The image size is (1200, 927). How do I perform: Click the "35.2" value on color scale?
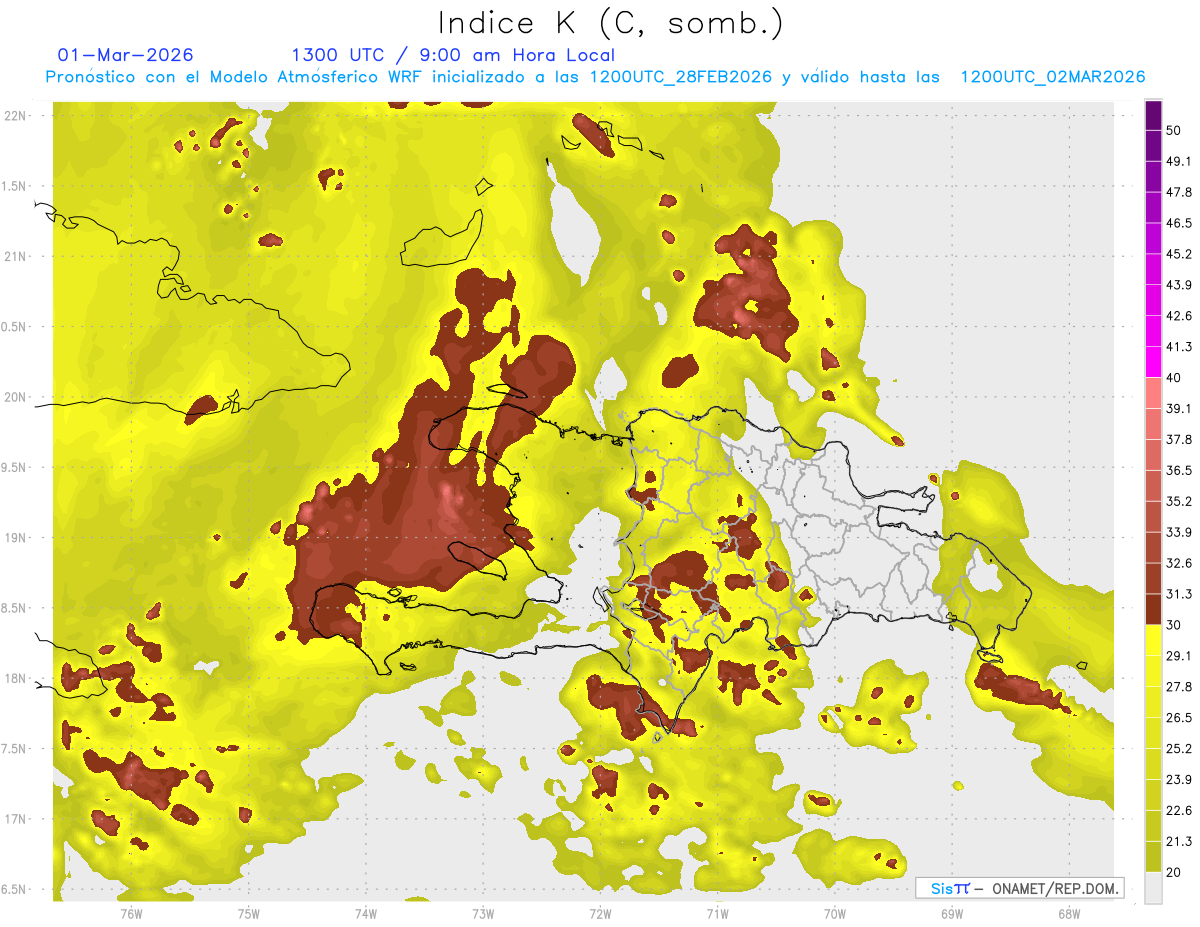click(1179, 501)
